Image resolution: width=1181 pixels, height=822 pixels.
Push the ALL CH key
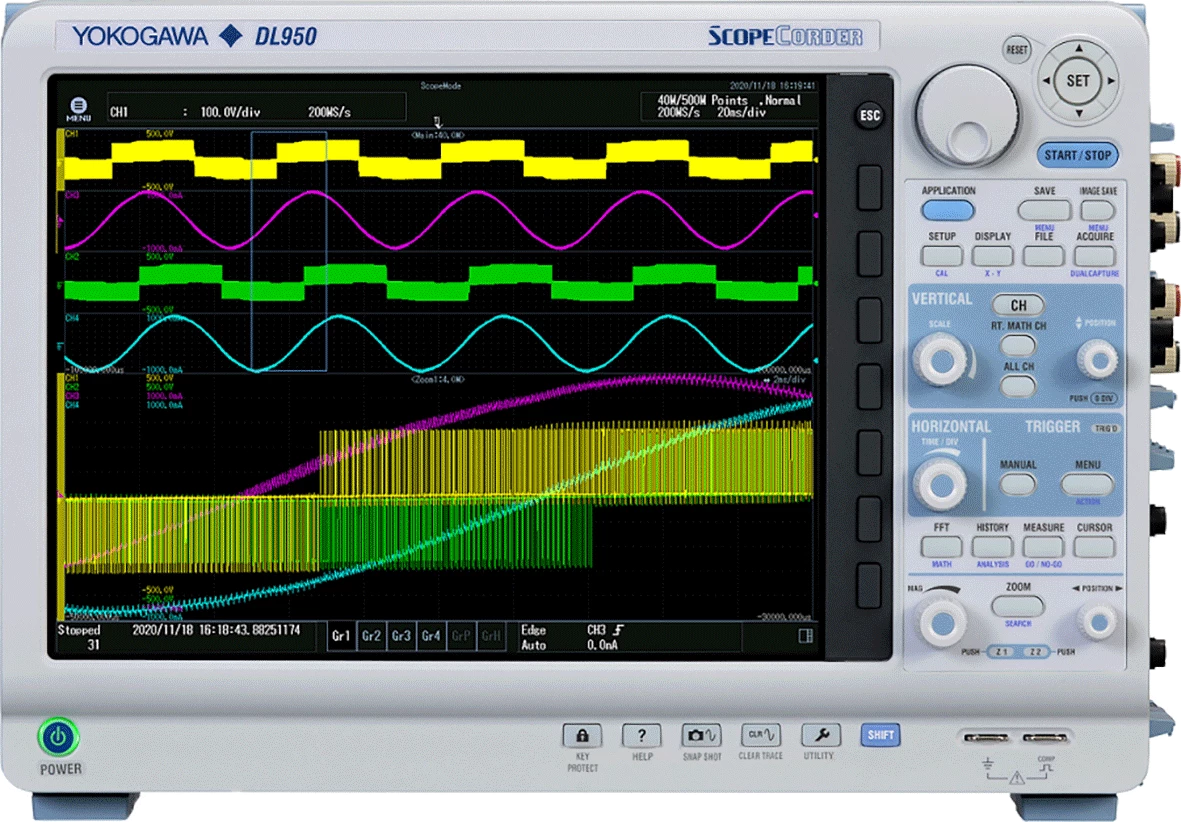click(x=1018, y=387)
